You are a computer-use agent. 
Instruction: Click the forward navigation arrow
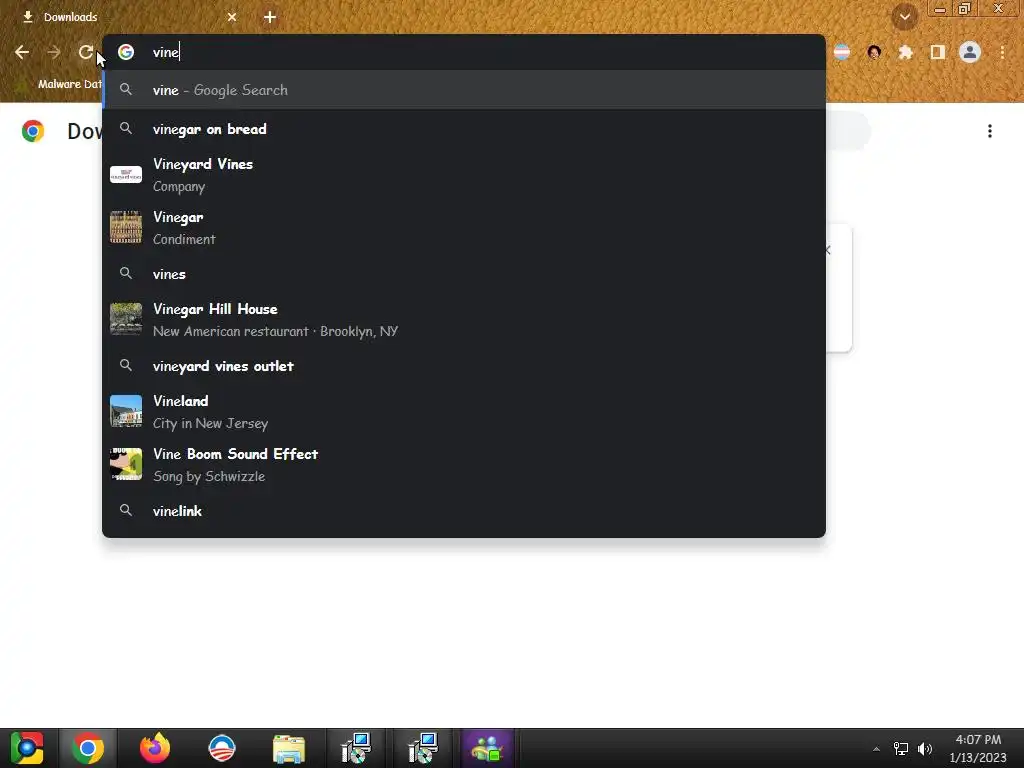54,52
